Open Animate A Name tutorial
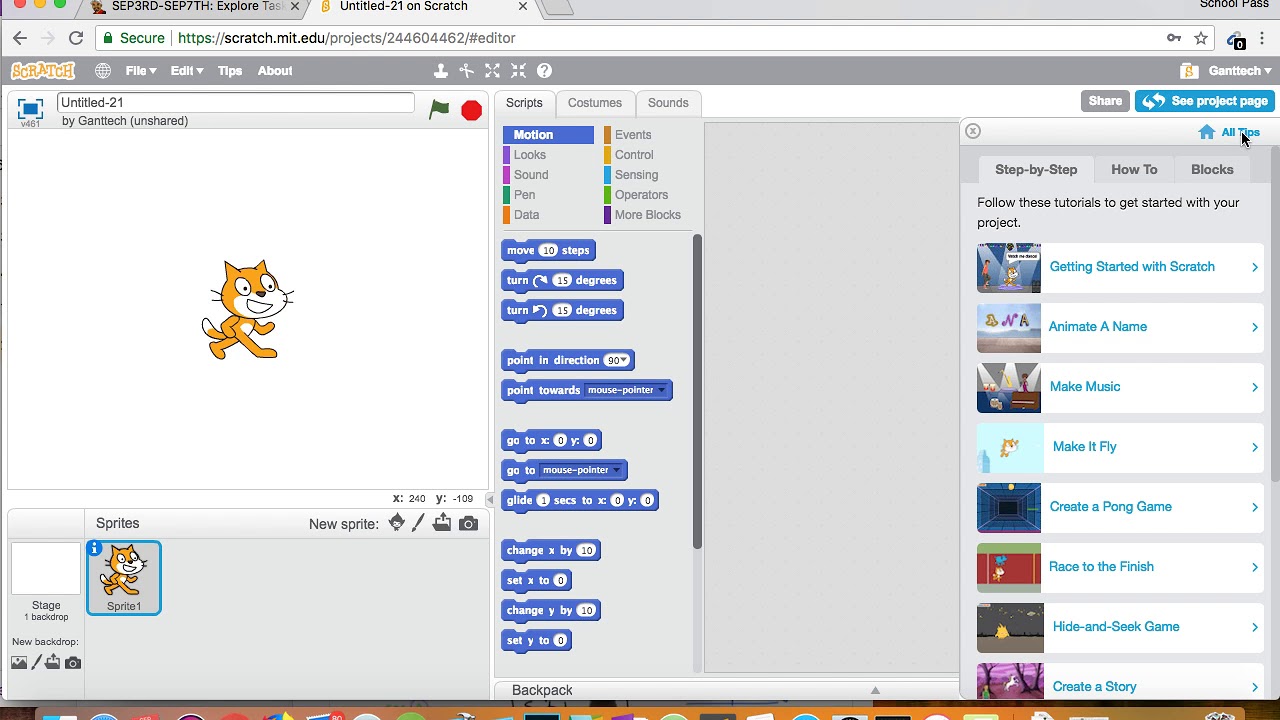The image size is (1280, 720). (1120, 327)
